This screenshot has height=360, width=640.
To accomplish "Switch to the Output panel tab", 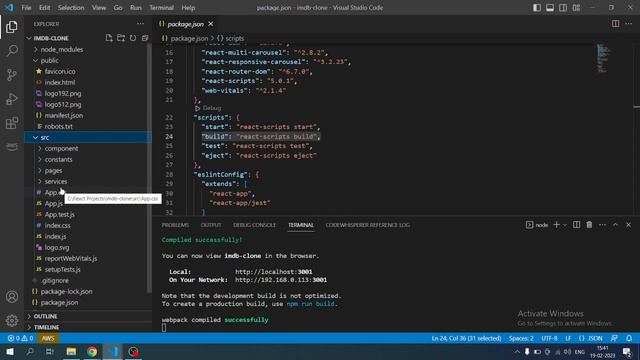I will [x=211, y=225].
